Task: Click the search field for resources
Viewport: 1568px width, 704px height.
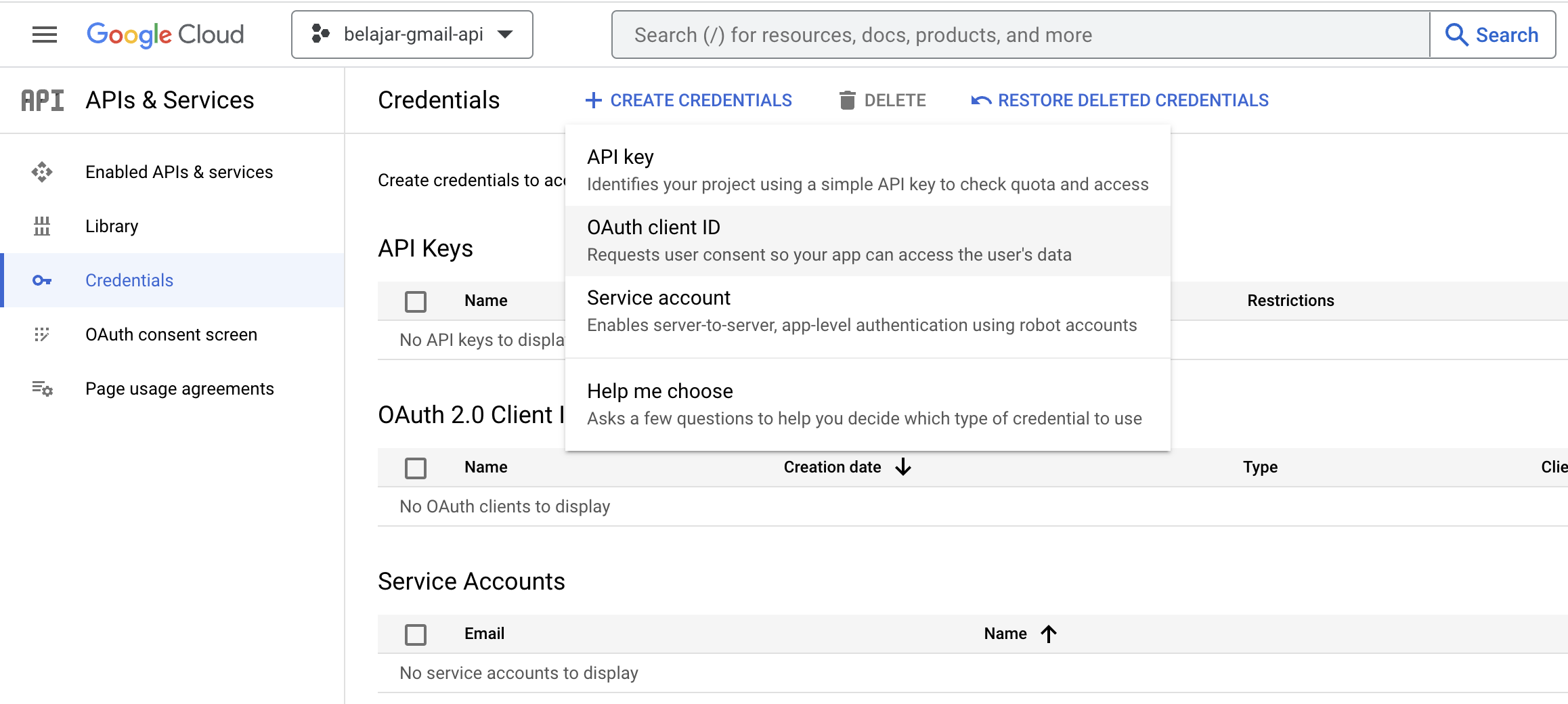Action: pos(1021,35)
